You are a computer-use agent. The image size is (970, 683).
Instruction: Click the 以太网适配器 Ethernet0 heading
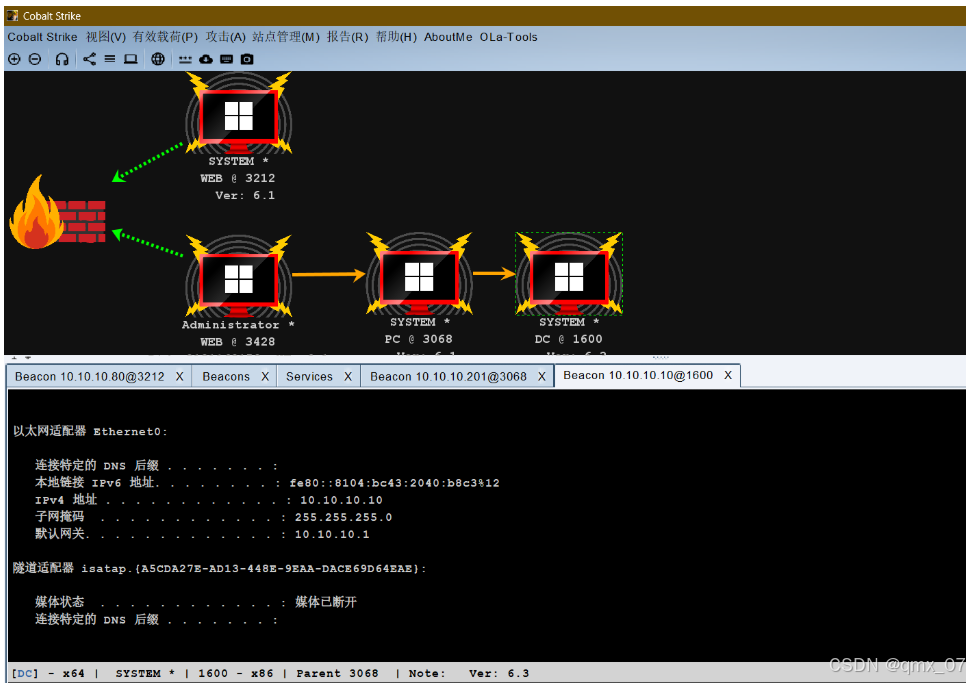[x=90, y=431]
